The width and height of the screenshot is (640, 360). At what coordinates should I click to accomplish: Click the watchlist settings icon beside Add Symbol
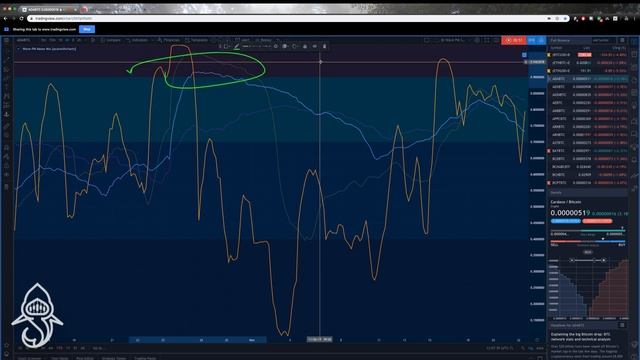click(x=622, y=40)
